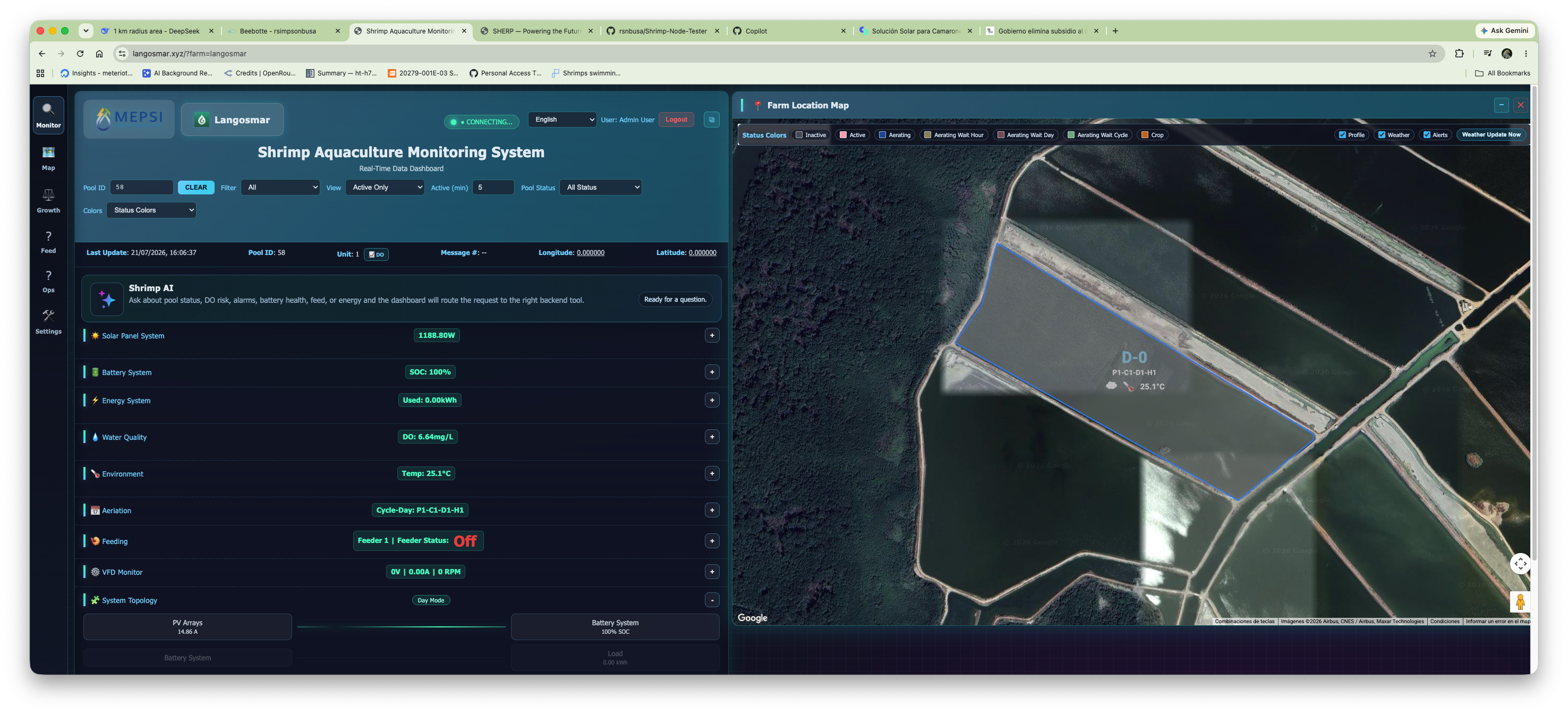Open the Active Only view dropdown
Screen dimensions: 1568x714
[x=385, y=188]
